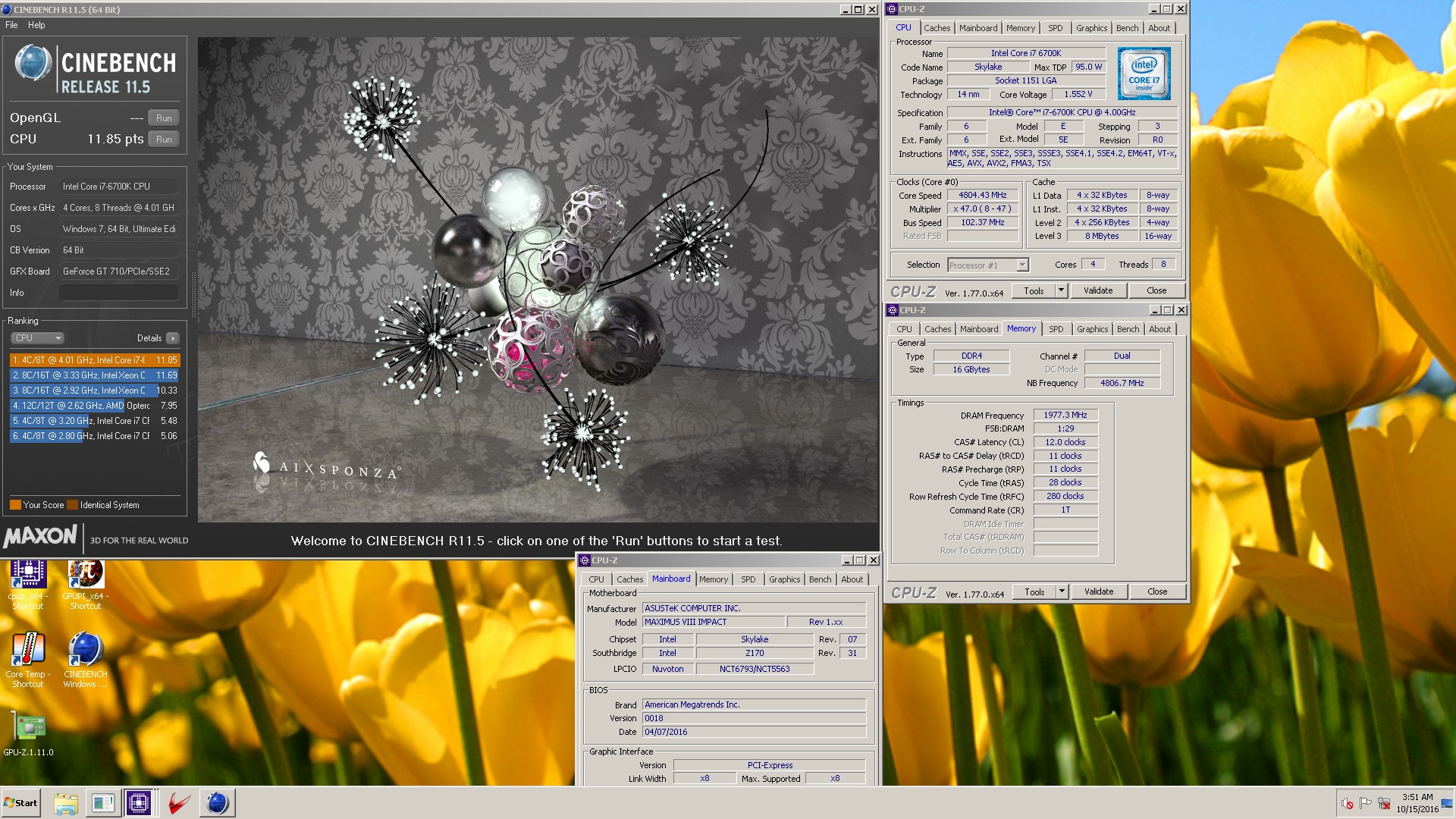
Task: Open the Start menu
Action: coord(20,803)
